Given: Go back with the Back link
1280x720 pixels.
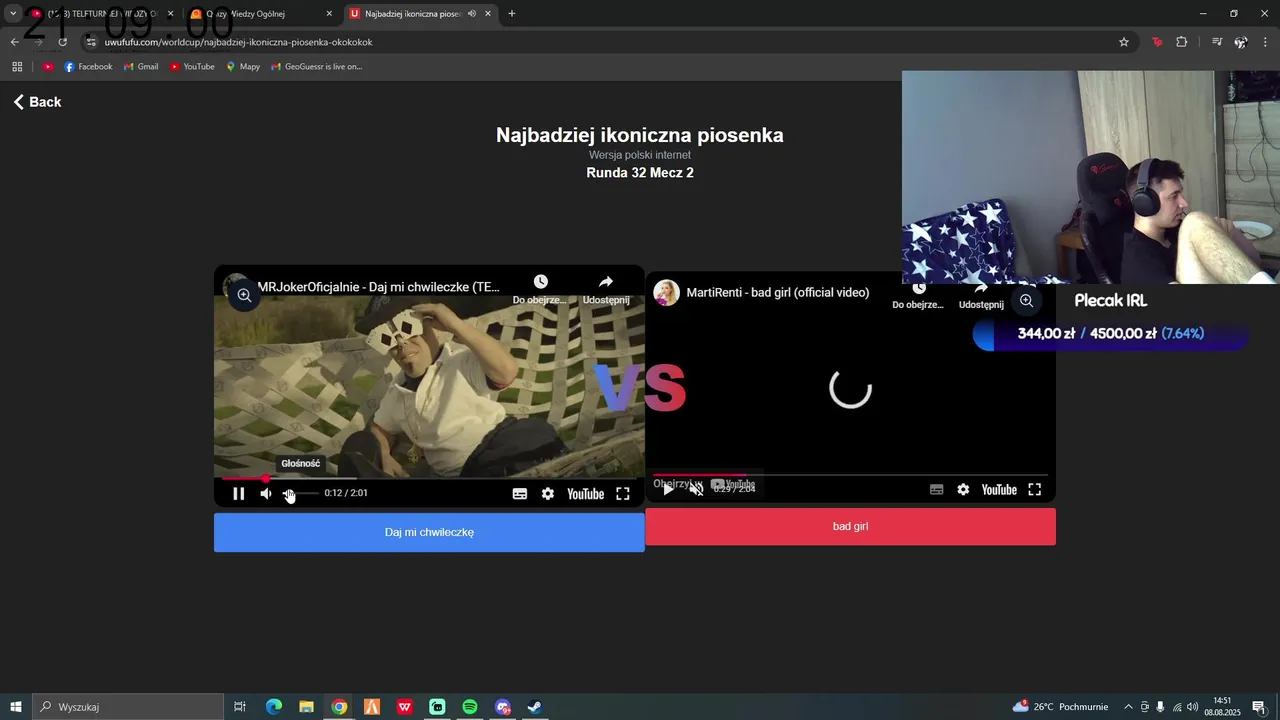Looking at the screenshot, I should pyautogui.click(x=37, y=102).
